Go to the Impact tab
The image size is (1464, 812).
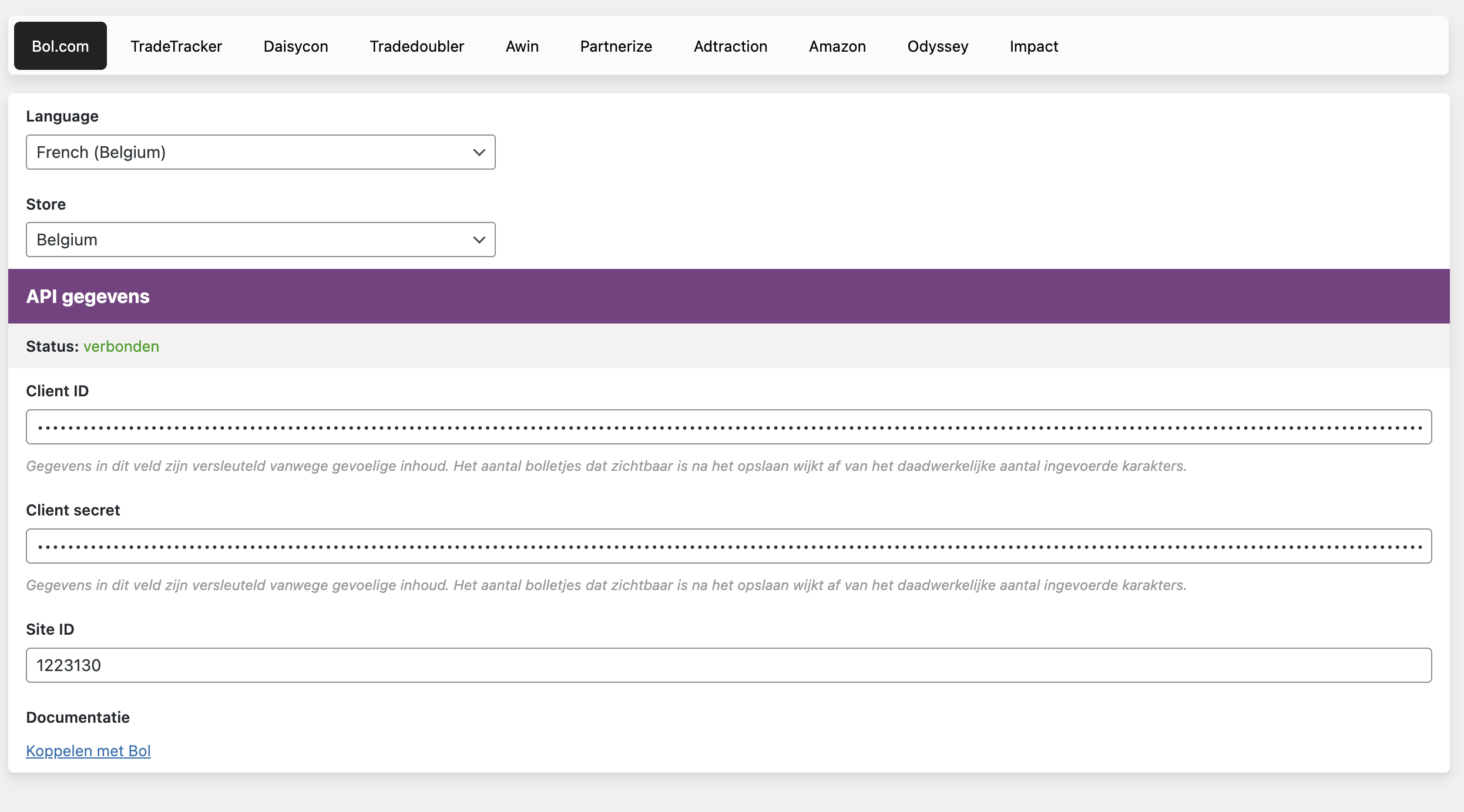click(1034, 46)
